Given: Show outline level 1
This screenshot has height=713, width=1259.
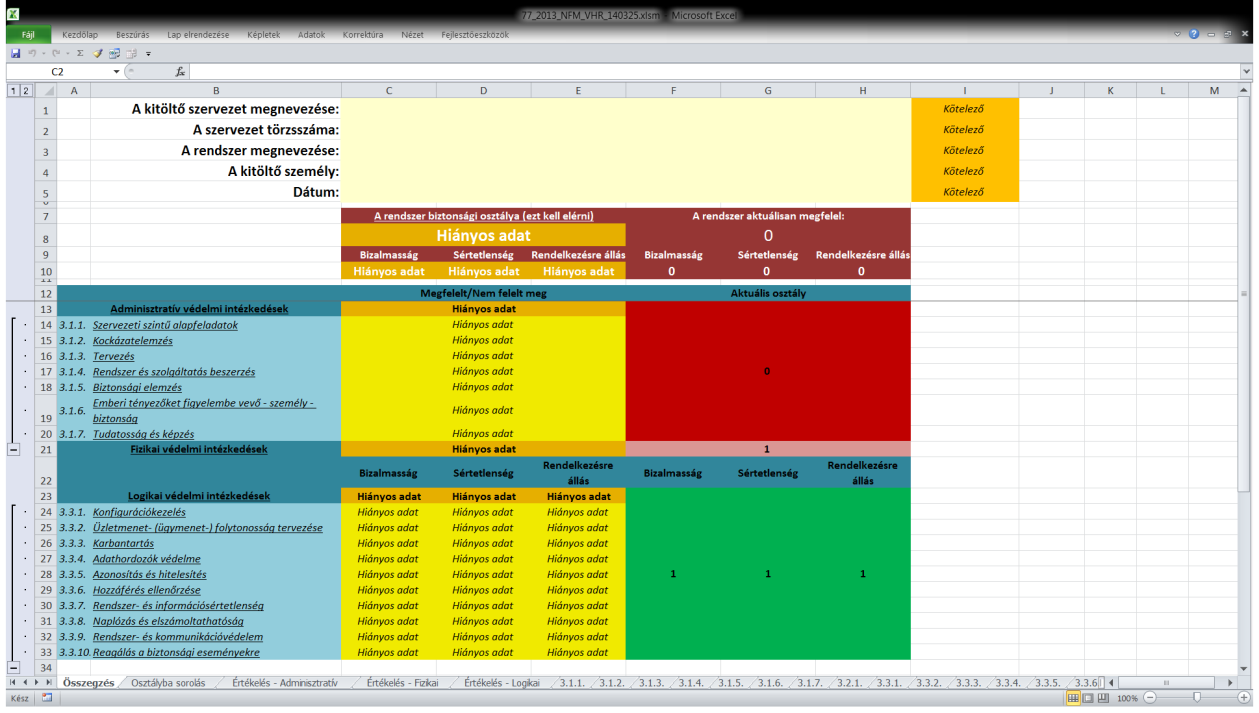Looking at the screenshot, I should (x=11, y=91).
